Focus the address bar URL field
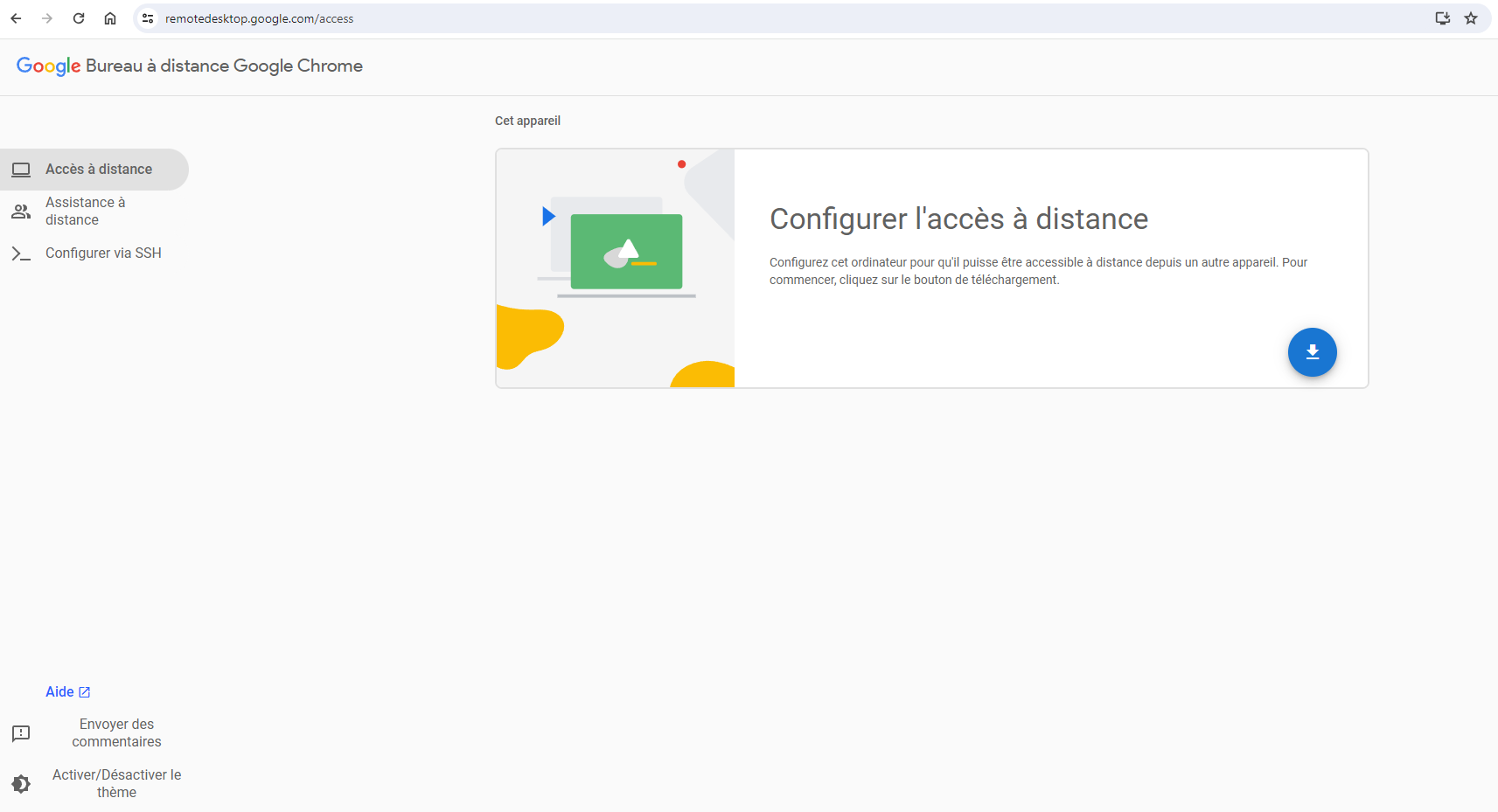Screen dimensions: 1498x812 787,18
